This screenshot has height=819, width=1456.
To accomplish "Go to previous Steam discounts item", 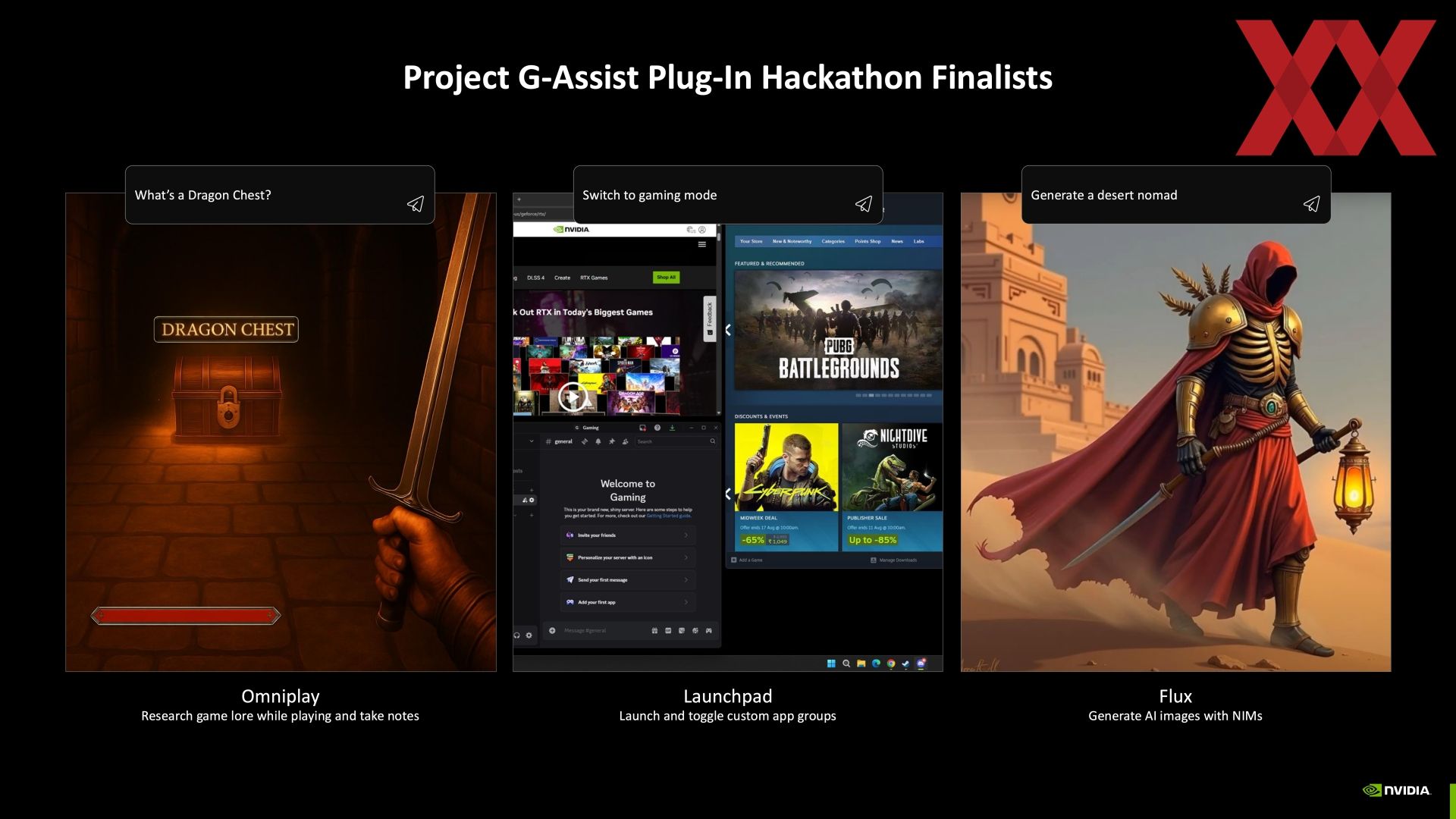I will pyautogui.click(x=728, y=494).
